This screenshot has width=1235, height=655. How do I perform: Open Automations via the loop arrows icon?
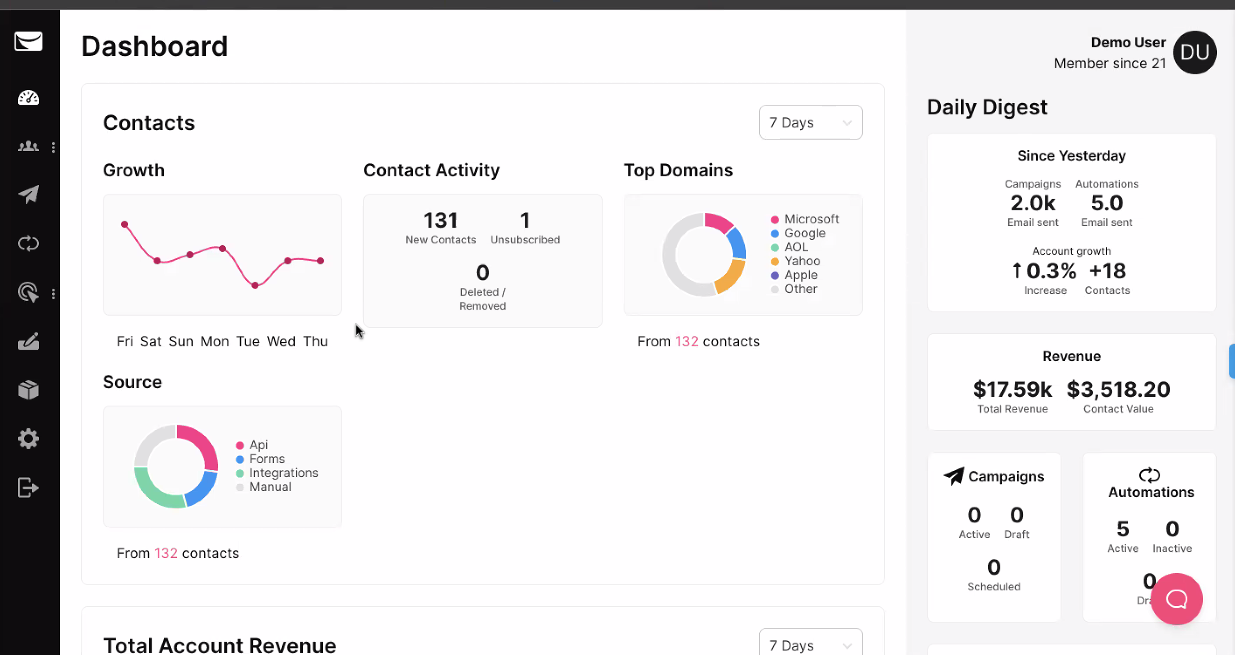pos(28,243)
